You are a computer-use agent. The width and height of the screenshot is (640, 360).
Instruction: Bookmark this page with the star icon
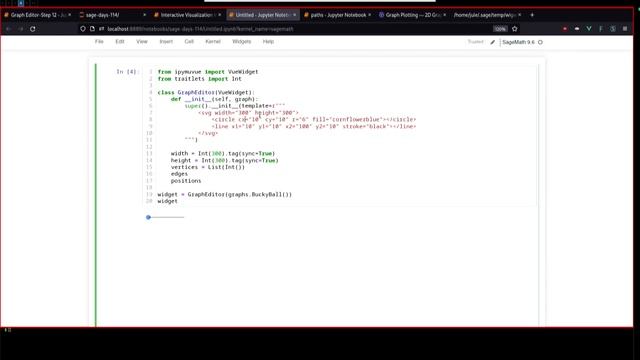click(515, 29)
